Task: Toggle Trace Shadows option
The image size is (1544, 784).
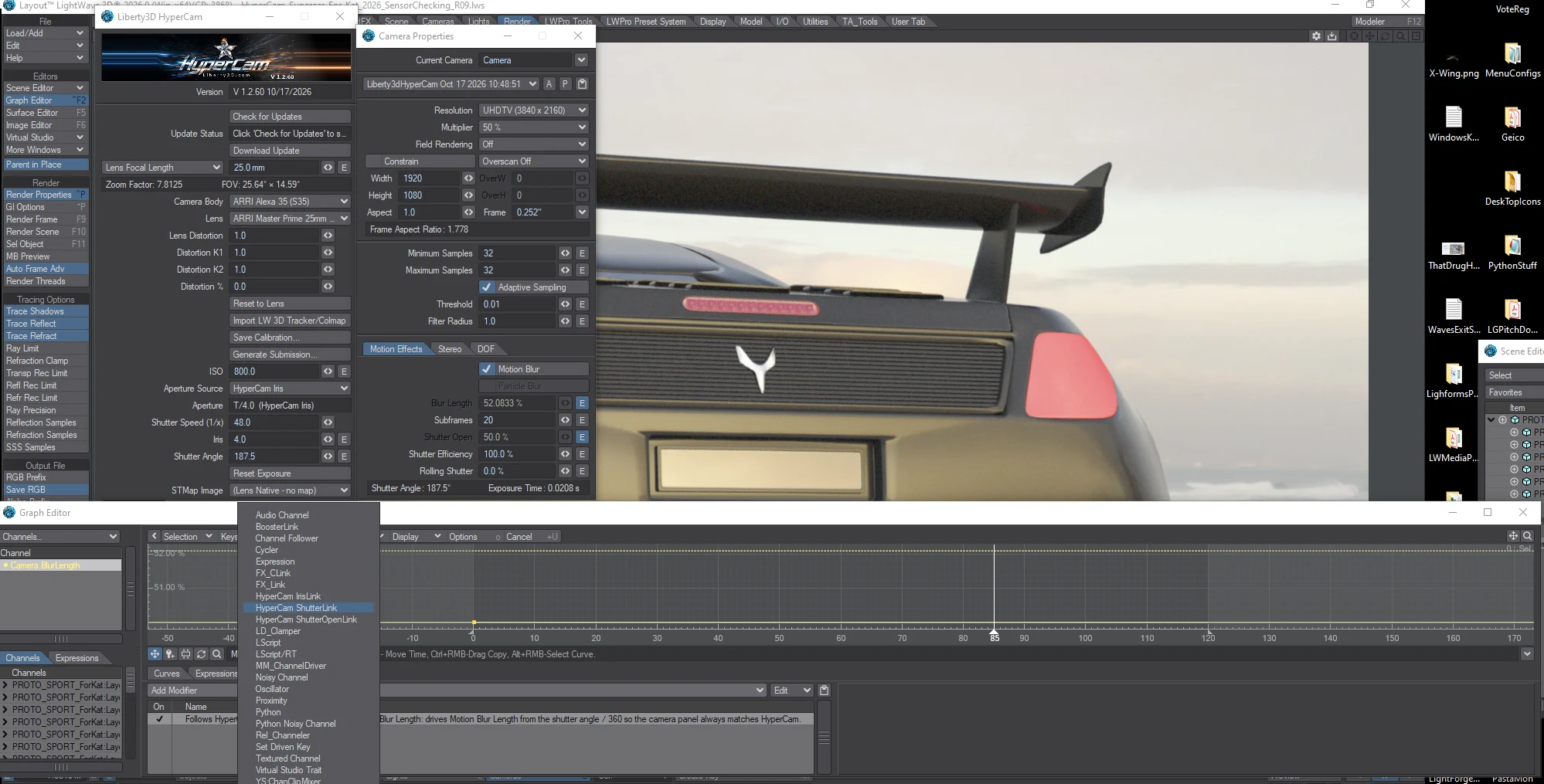Action: pyautogui.click(x=46, y=311)
